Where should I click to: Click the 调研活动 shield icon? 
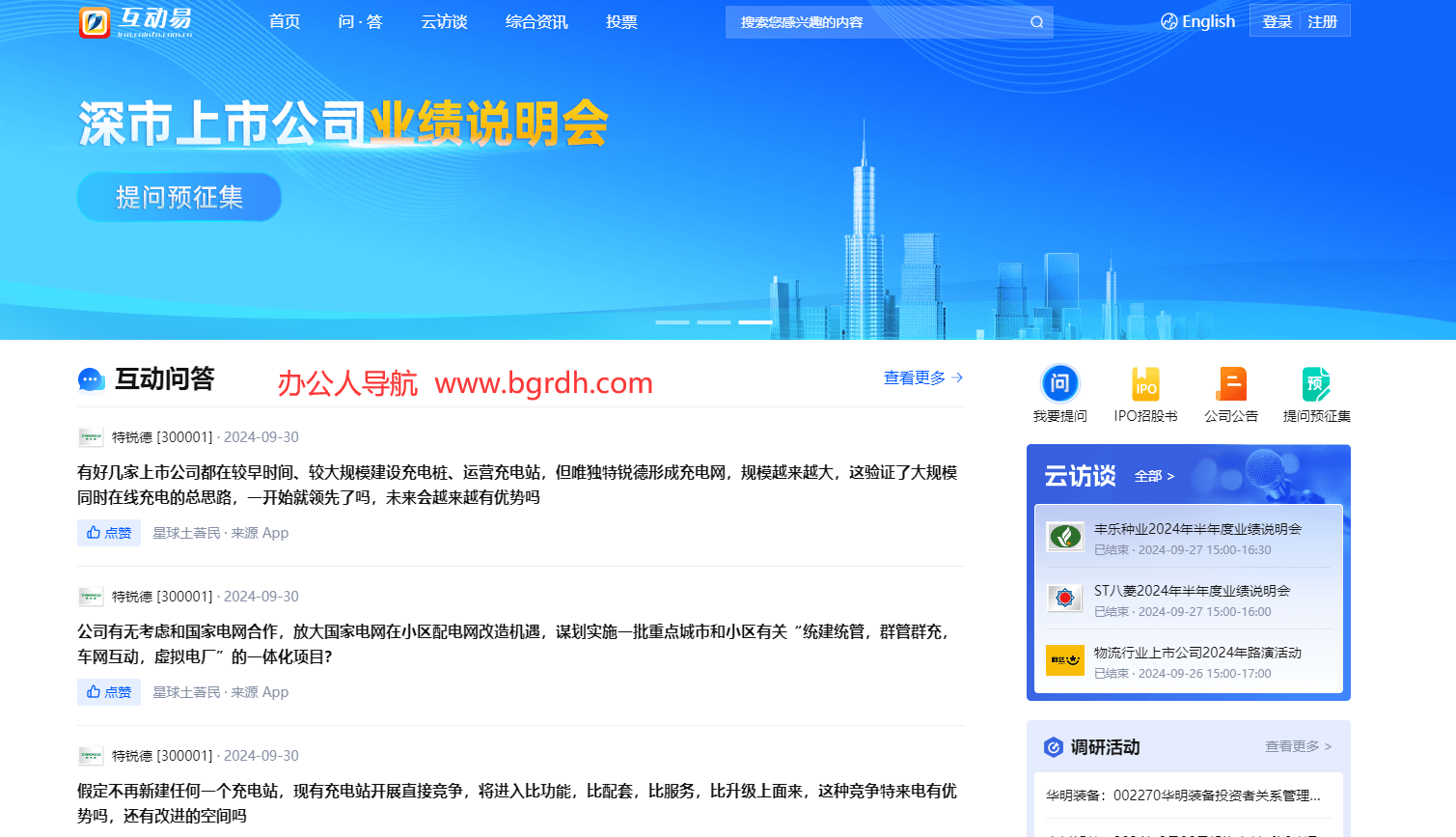click(1054, 747)
